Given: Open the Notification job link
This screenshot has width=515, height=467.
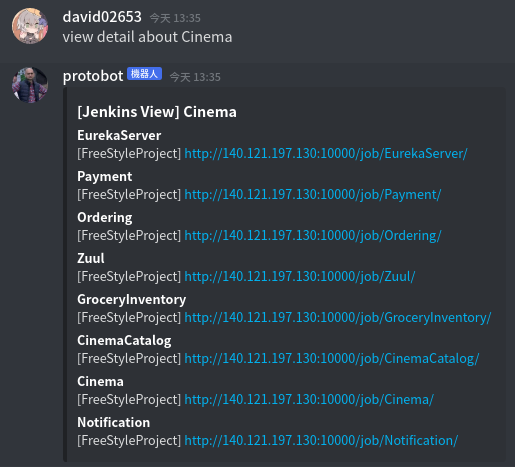Looking at the screenshot, I should tap(321, 441).
